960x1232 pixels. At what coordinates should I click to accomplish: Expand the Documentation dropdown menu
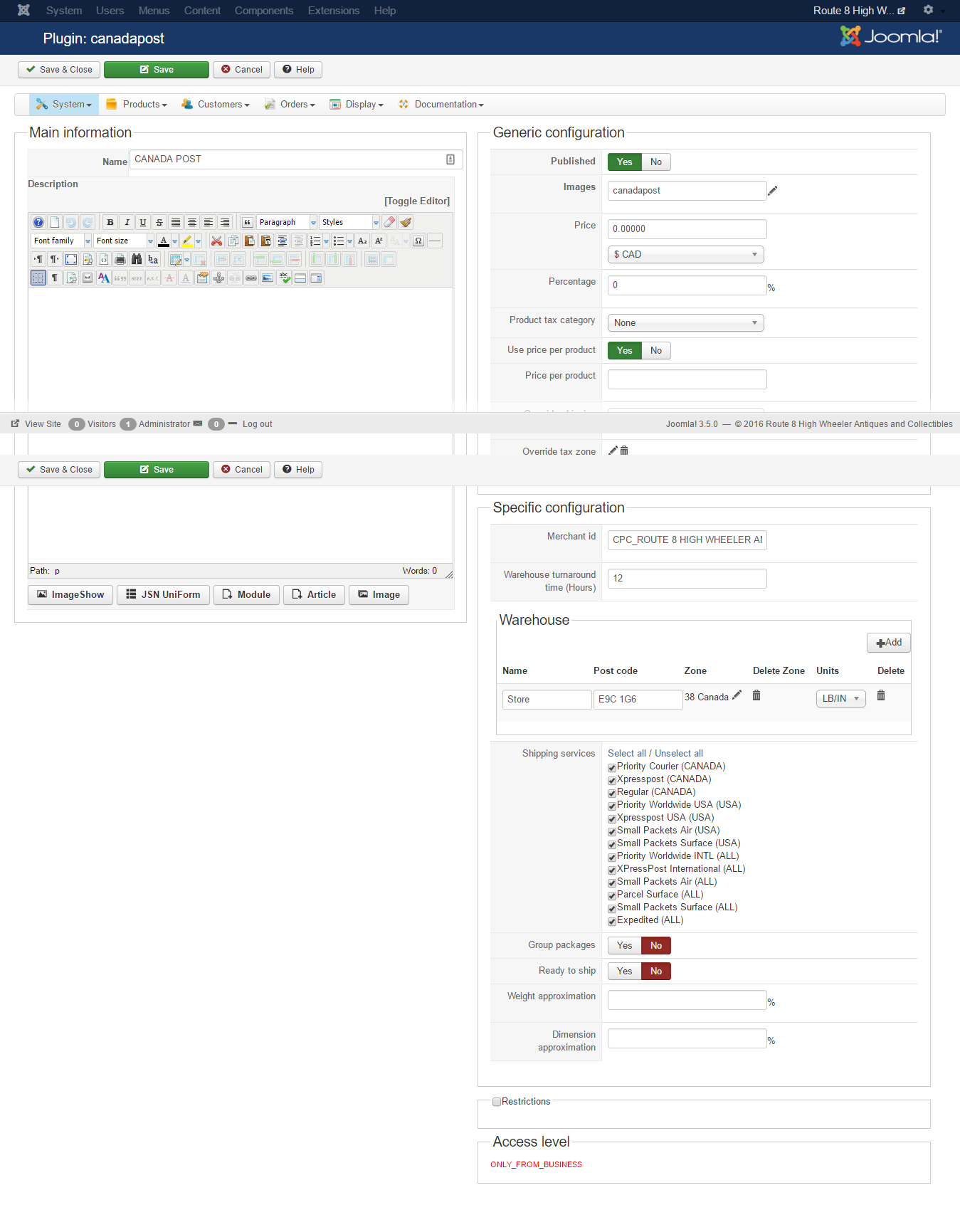tap(442, 105)
